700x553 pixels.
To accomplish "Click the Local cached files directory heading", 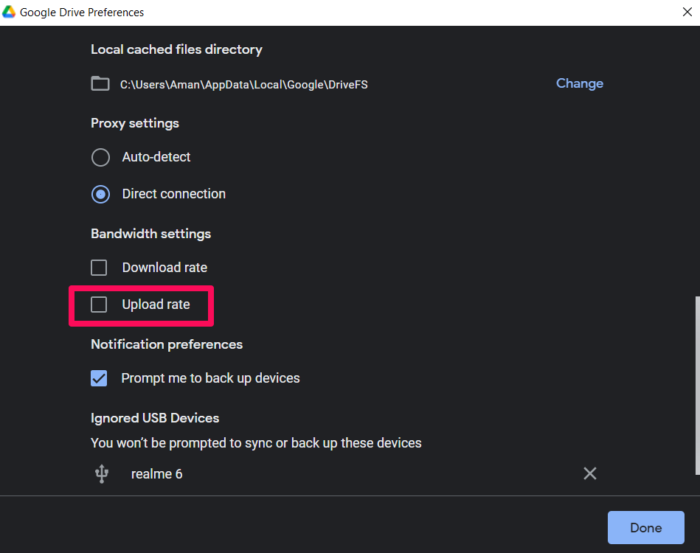I will pyautogui.click(x=176, y=49).
